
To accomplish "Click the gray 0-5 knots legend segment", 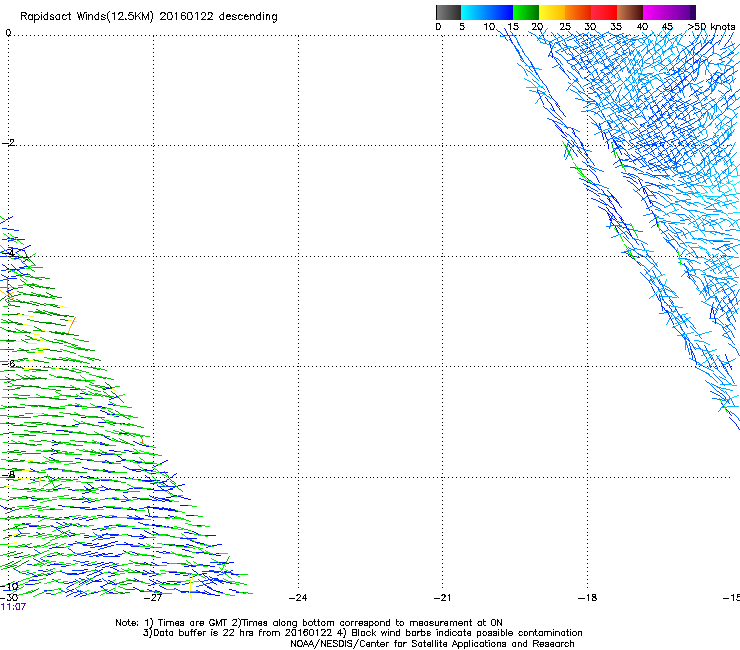I will coord(448,12).
